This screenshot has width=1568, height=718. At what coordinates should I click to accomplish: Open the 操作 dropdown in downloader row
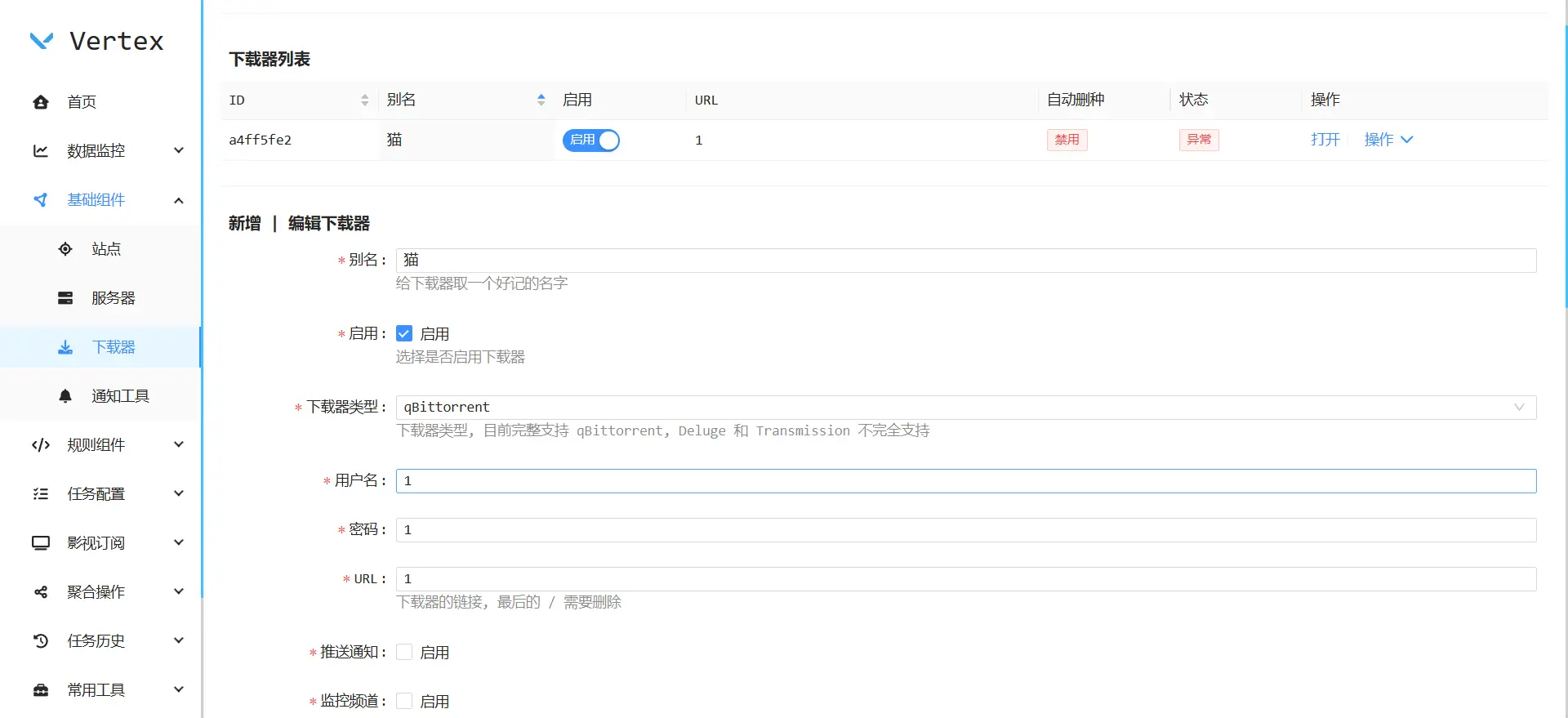pyautogui.click(x=1388, y=140)
